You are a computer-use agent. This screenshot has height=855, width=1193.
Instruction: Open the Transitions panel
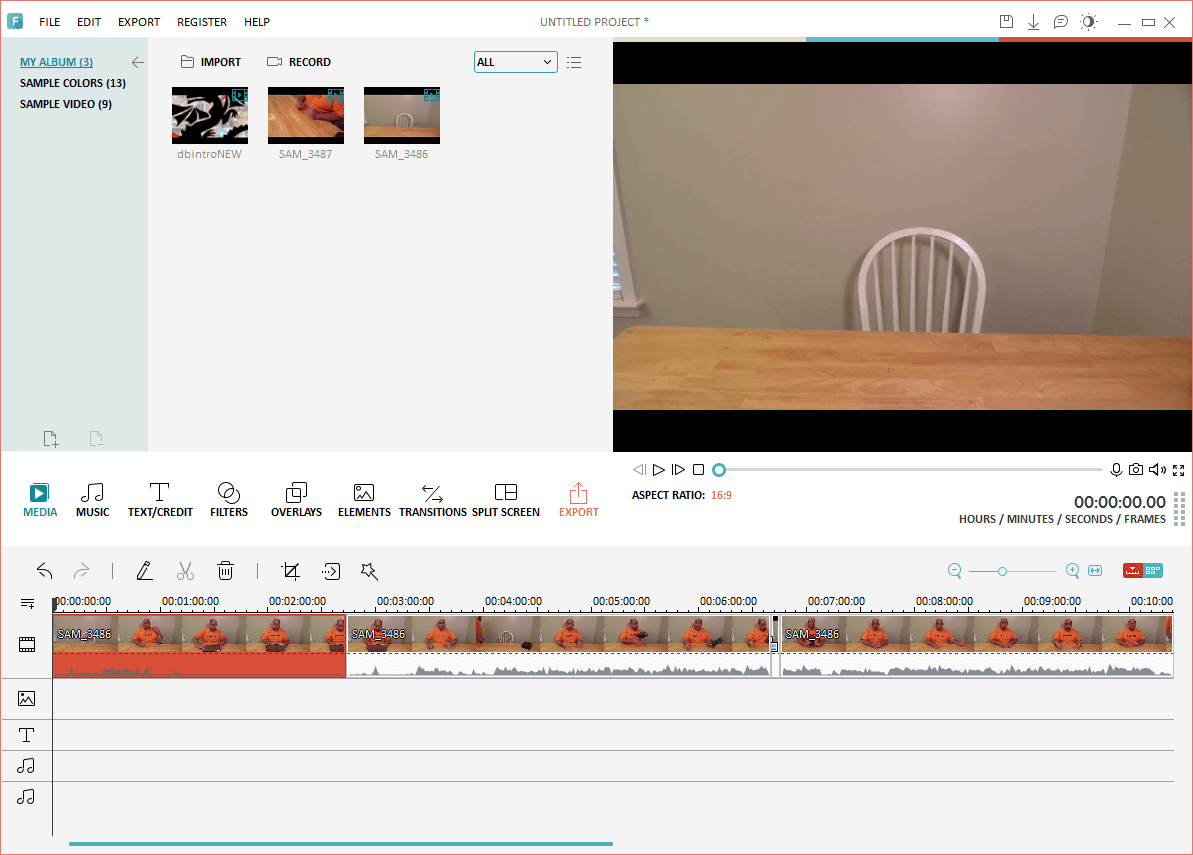(x=432, y=499)
